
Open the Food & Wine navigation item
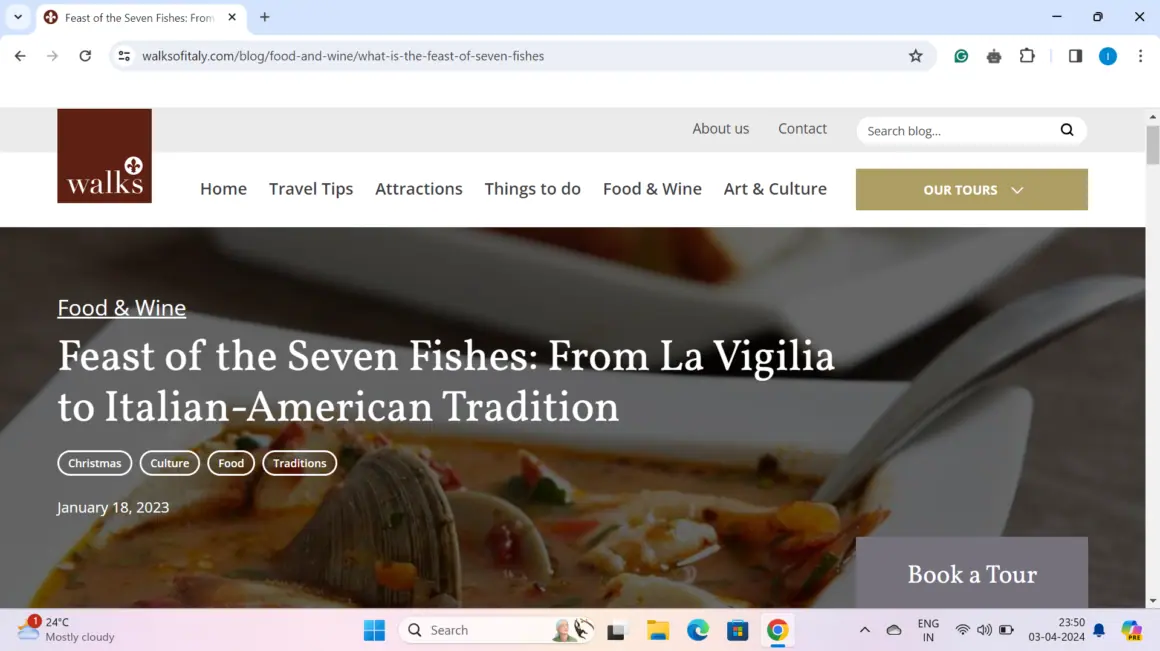pos(652,189)
